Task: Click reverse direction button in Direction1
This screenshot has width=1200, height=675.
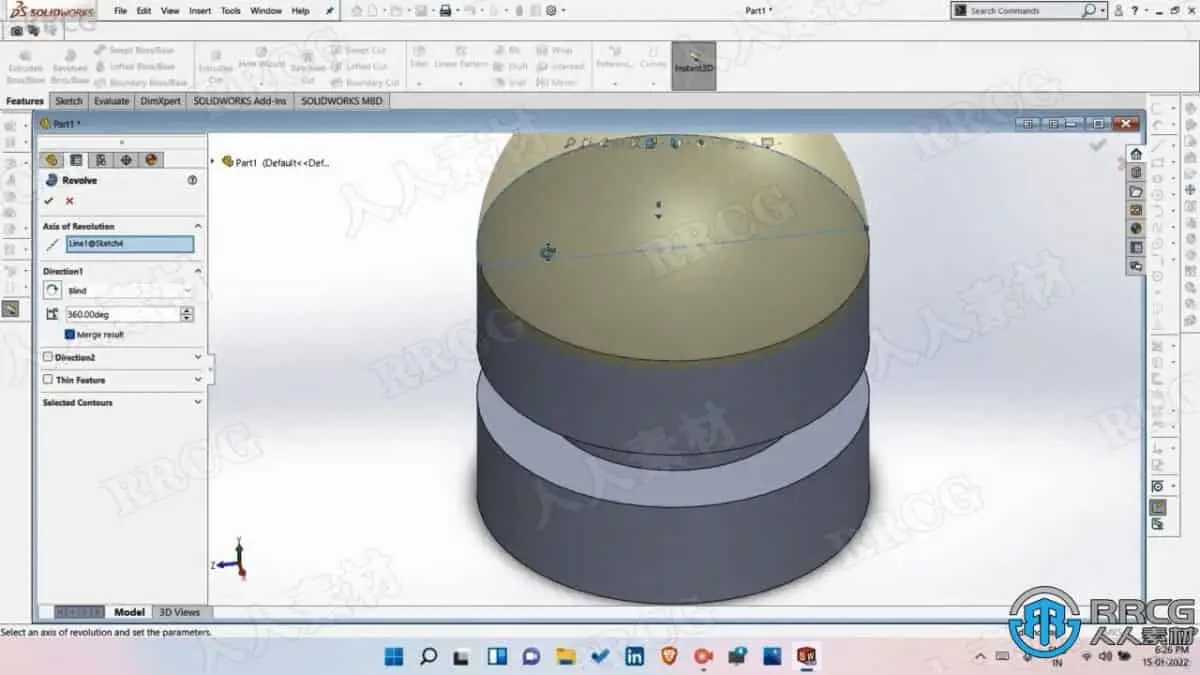Action: click(x=52, y=290)
